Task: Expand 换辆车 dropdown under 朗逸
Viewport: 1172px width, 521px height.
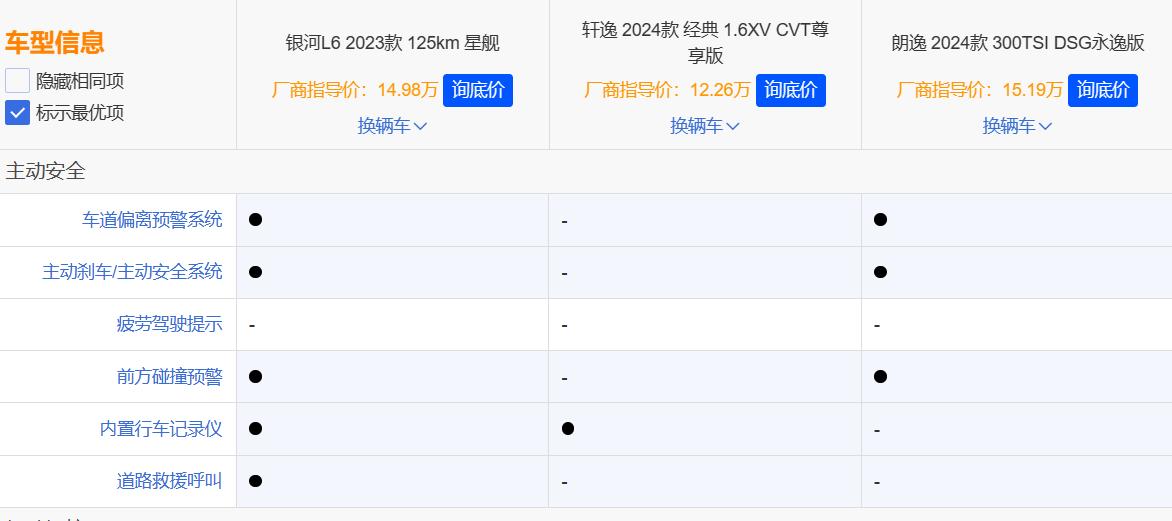Action: click(1017, 126)
